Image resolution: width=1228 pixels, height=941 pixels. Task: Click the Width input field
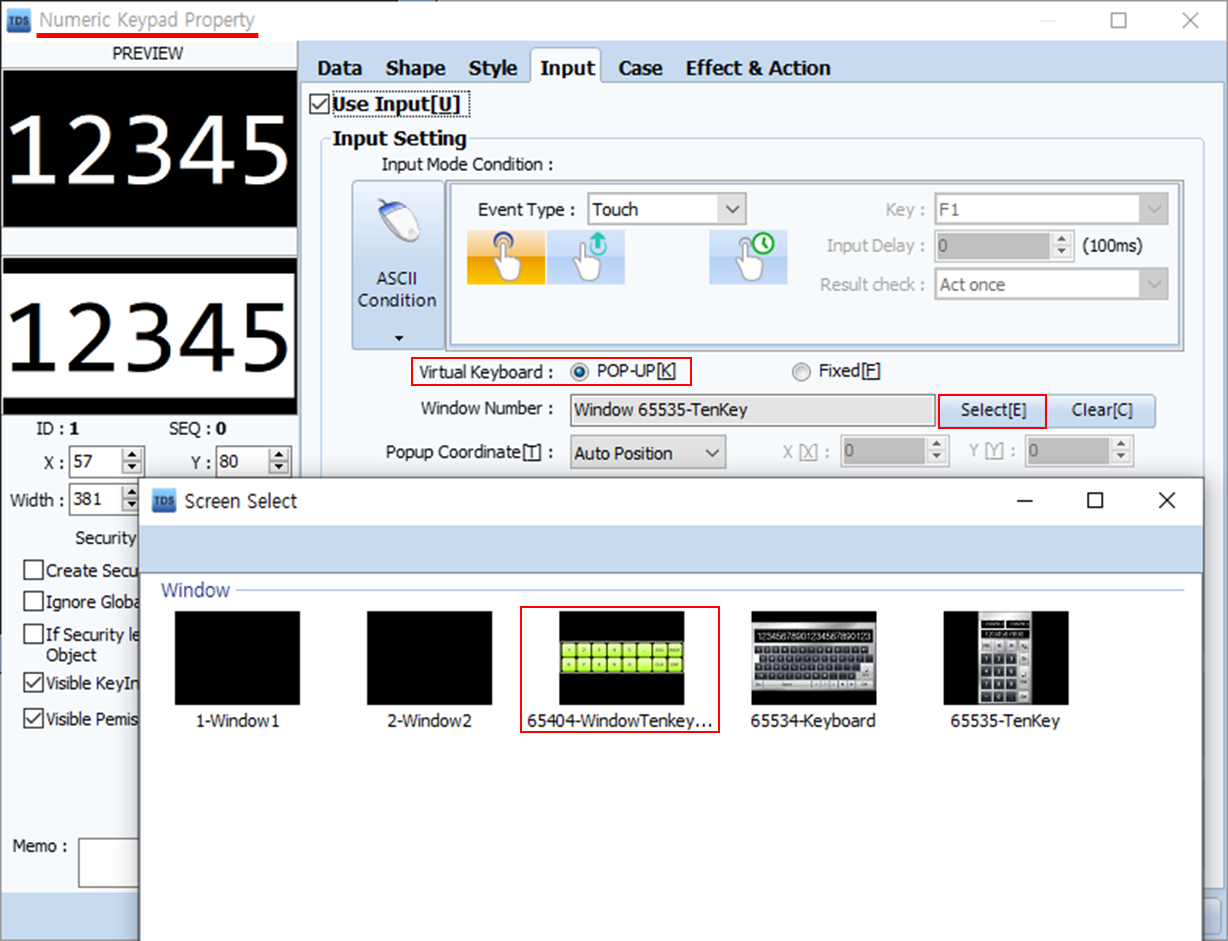(x=96, y=500)
